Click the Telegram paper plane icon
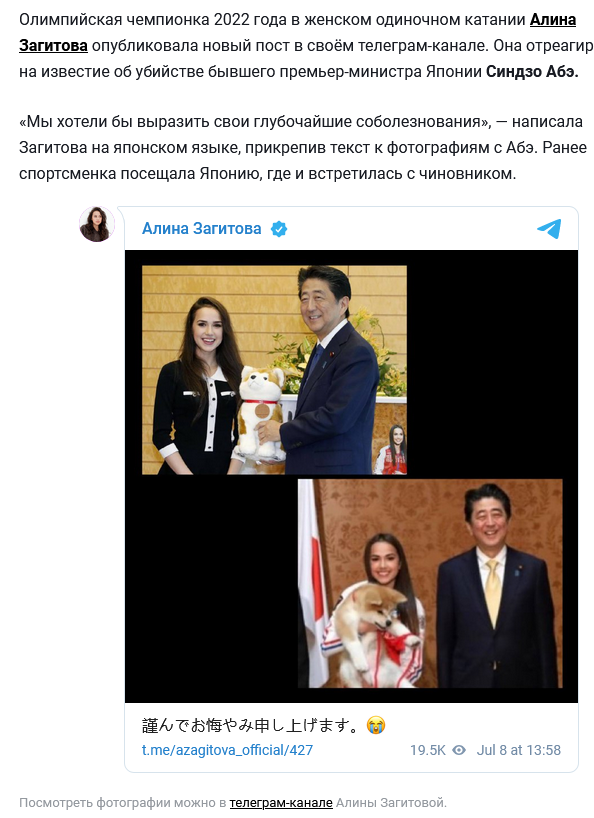Screen dimensions: 594x818 (x=549, y=228)
